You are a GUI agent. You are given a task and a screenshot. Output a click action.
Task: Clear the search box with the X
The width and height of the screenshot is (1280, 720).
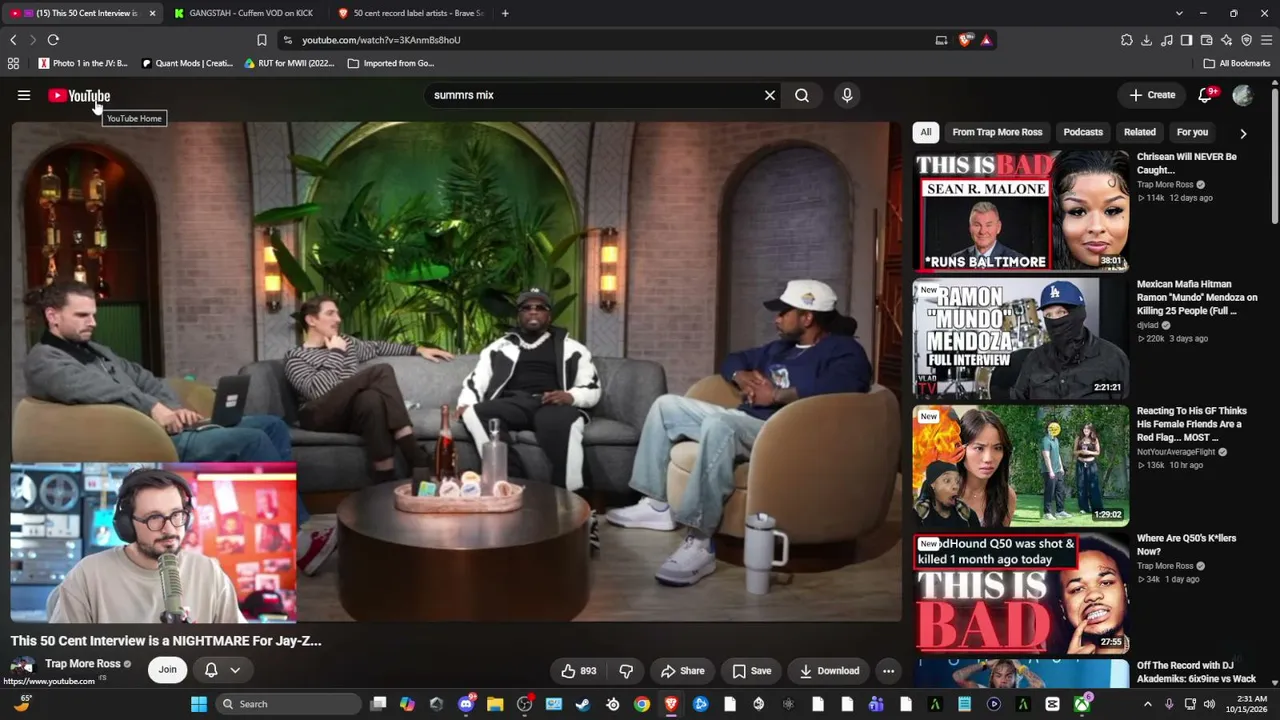[x=770, y=95]
